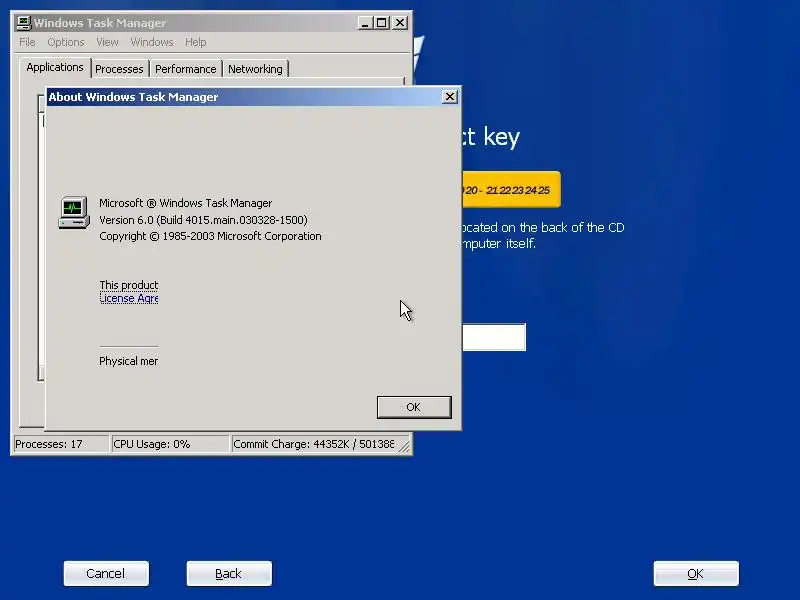Open the File menu in Task Manager
This screenshot has width=800, height=600.
(27, 42)
